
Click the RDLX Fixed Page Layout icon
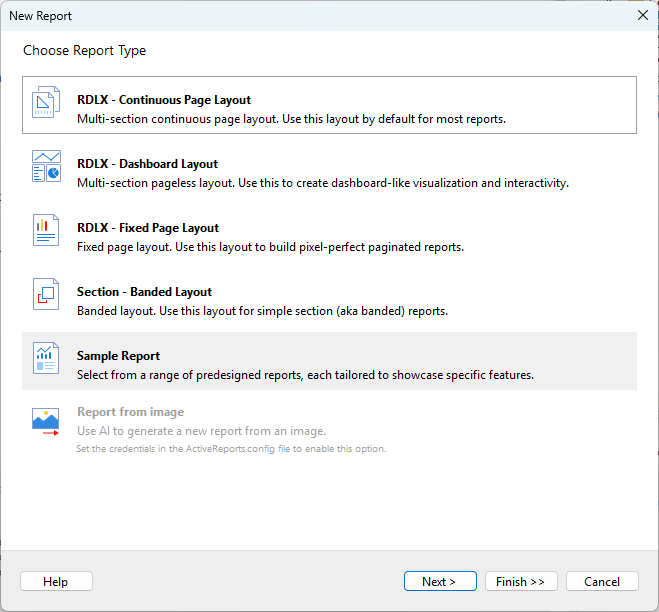tap(46, 230)
